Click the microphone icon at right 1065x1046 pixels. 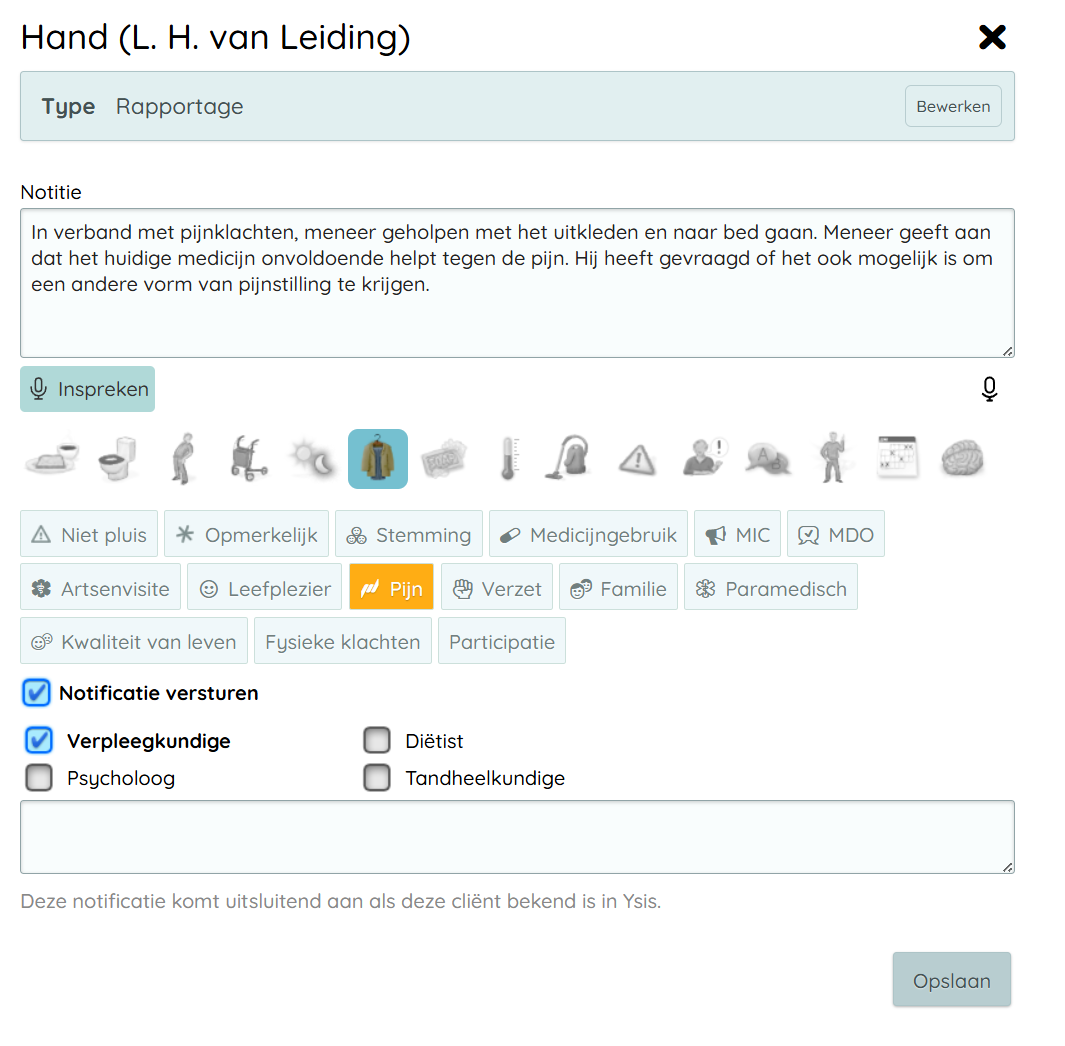pyautogui.click(x=989, y=389)
